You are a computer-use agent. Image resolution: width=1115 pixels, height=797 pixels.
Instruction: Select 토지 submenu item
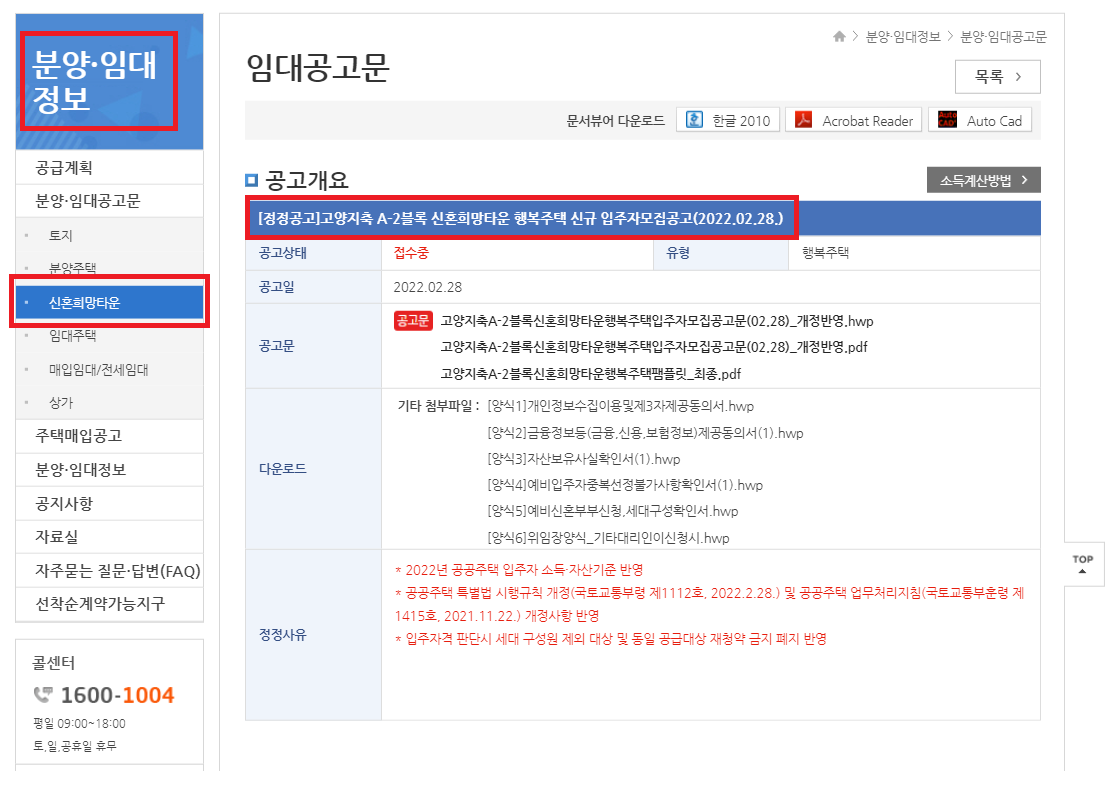(x=110, y=235)
